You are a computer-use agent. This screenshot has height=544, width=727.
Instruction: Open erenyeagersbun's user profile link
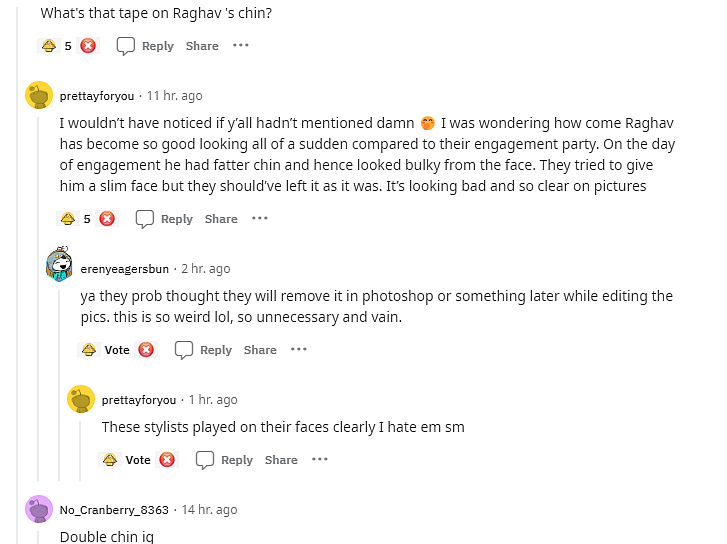(x=125, y=269)
